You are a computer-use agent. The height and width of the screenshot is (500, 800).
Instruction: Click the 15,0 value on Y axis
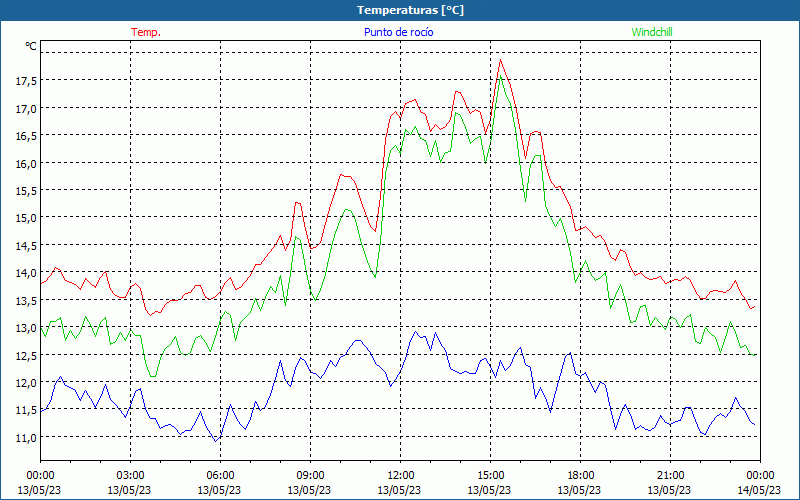pos(27,218)
